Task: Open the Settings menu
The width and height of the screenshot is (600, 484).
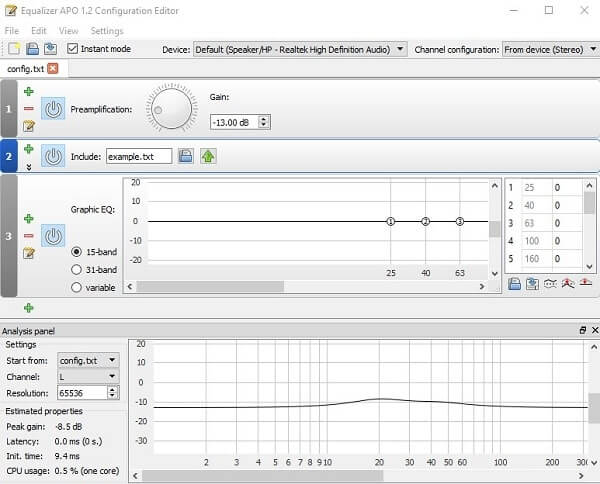Action: [107, 31]
